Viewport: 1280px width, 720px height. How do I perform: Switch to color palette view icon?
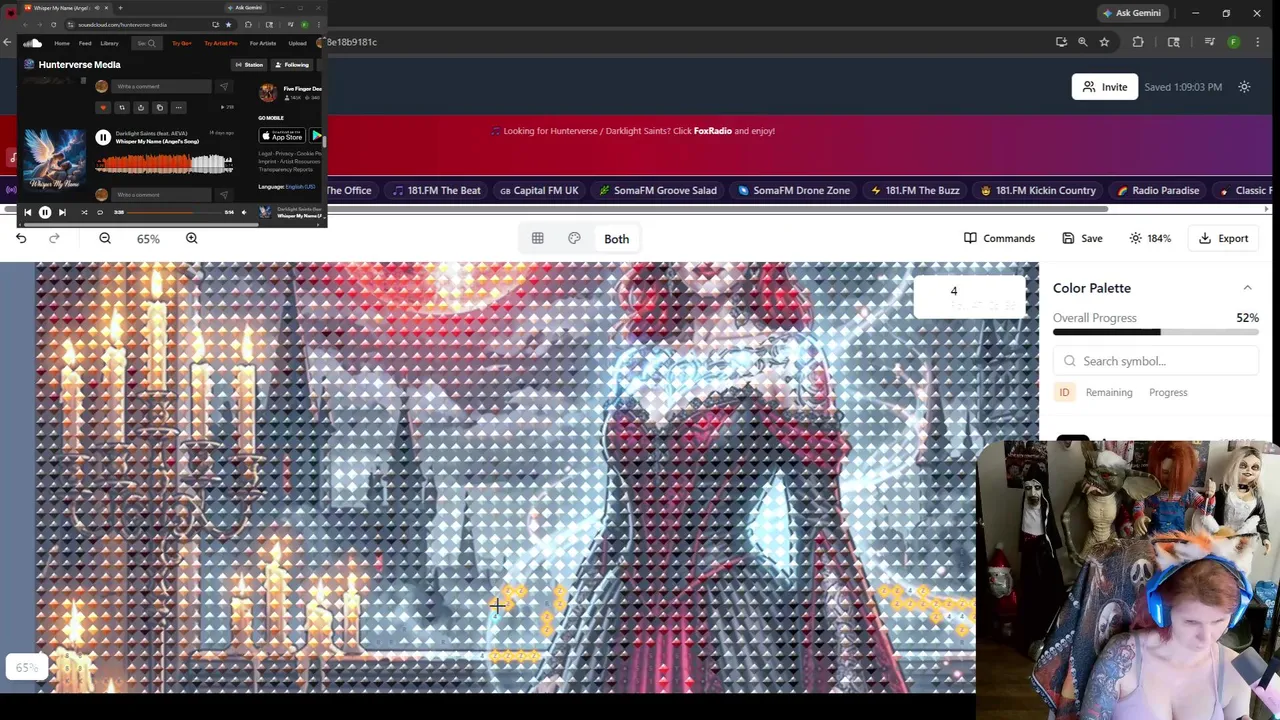pyautogui.click(x=574, y=238)
